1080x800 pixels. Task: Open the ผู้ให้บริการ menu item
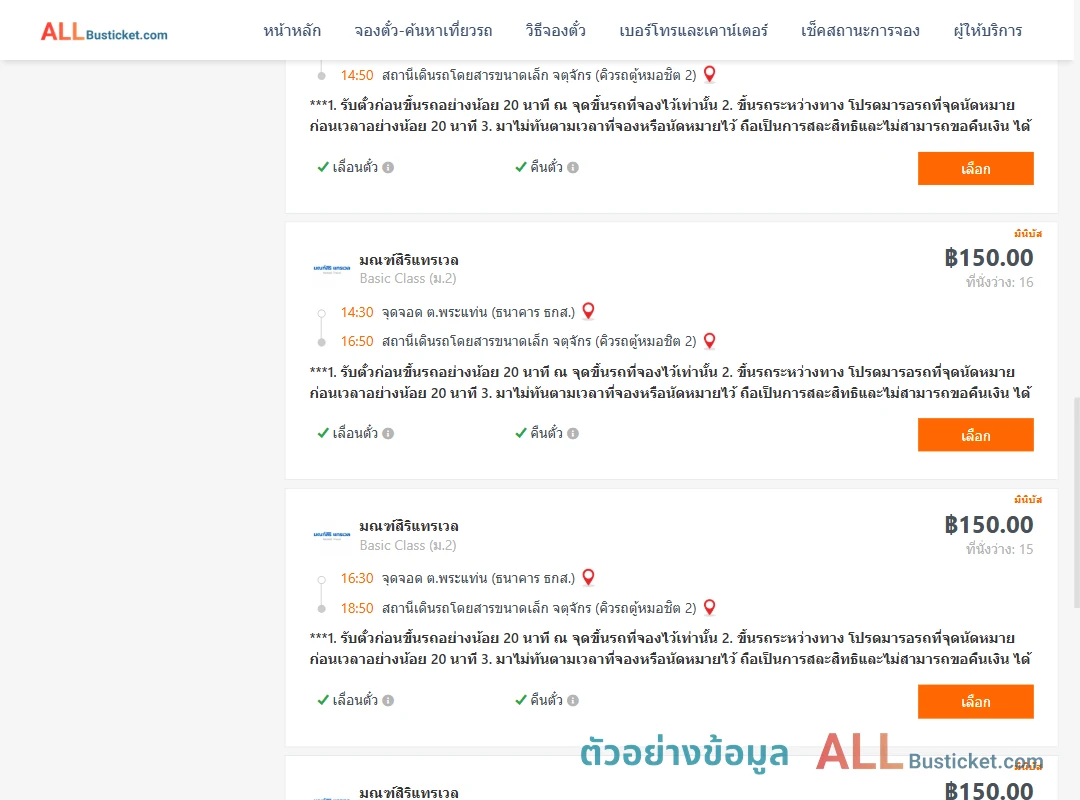(987, 30)
